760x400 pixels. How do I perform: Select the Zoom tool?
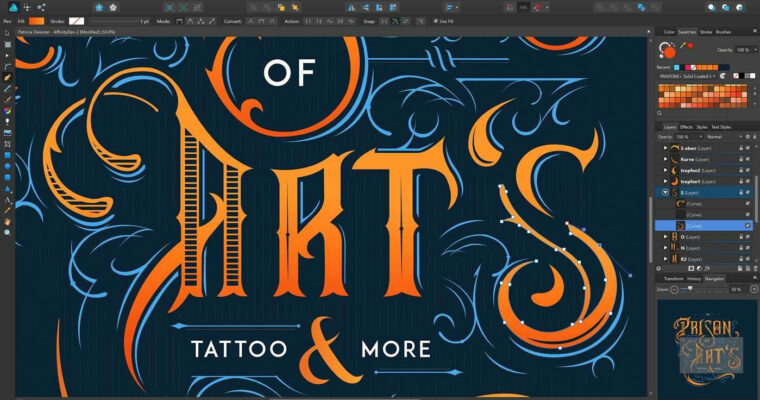coord(7,233)
